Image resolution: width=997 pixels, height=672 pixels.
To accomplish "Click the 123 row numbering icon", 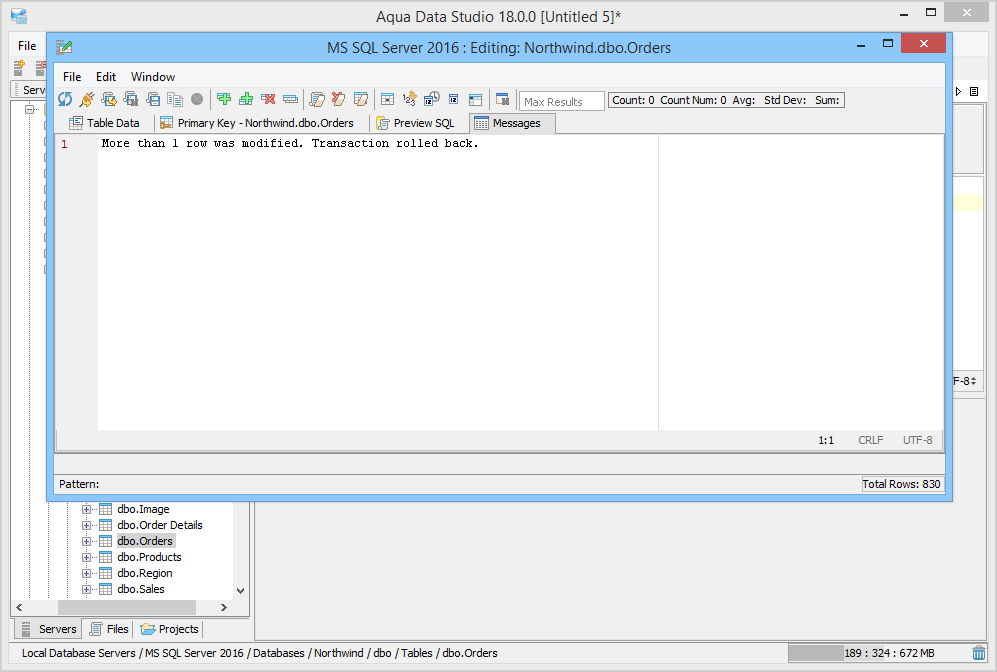I will [x=409, y=99].
